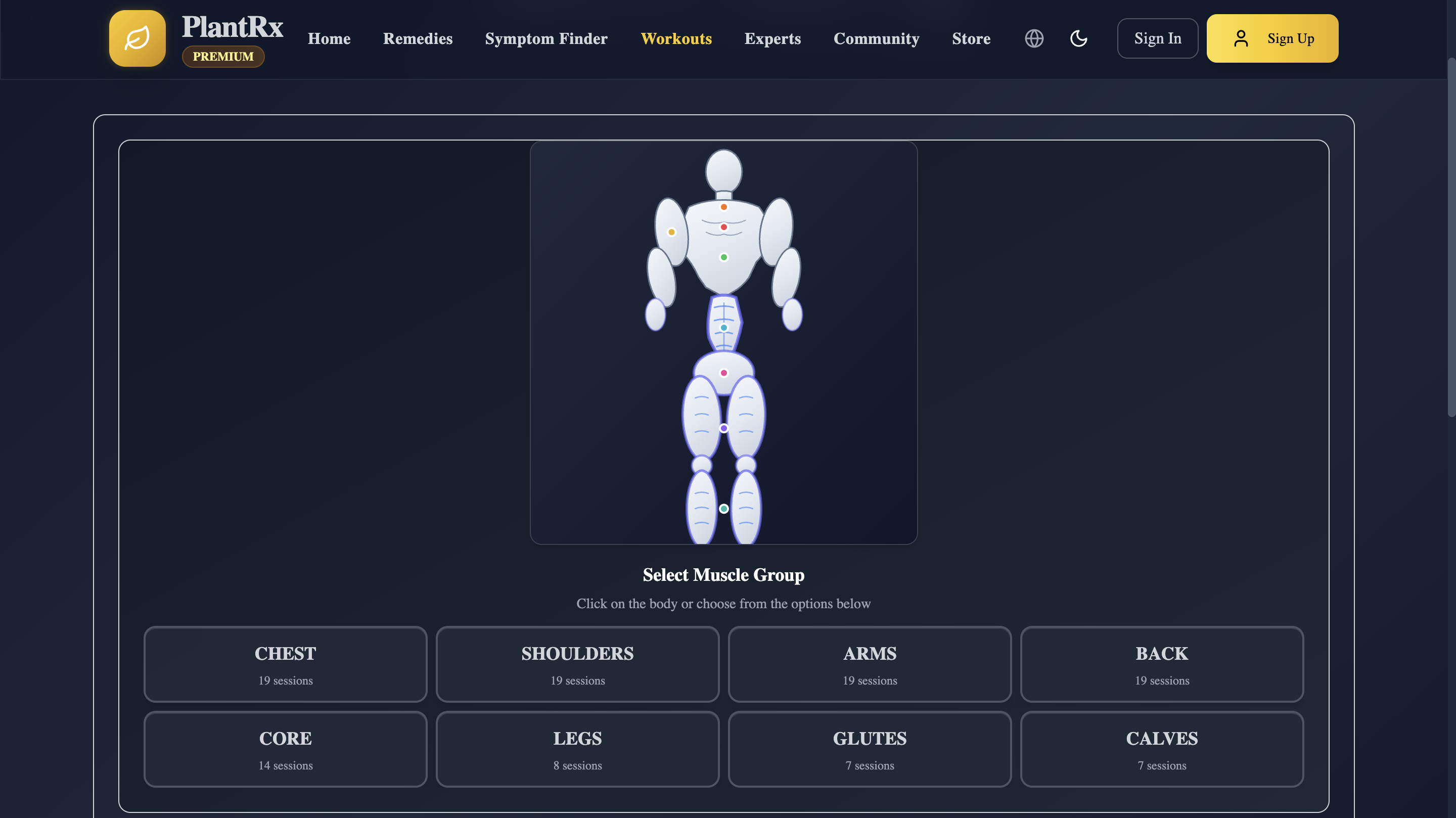Click the pink dot on the hips
1456x818 pixels.
(x=723, y=373)
